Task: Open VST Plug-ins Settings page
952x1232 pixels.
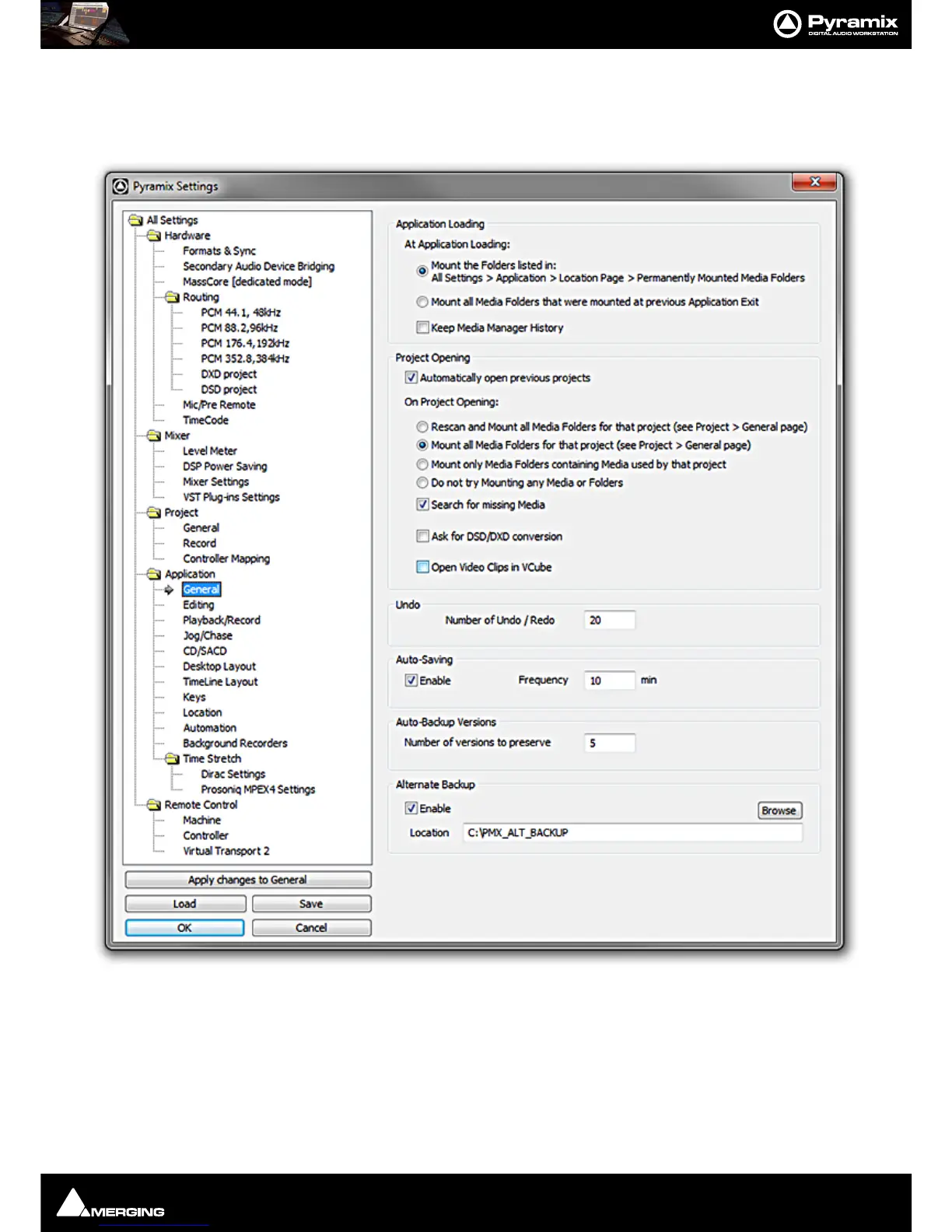Action: tap(231, 497)
